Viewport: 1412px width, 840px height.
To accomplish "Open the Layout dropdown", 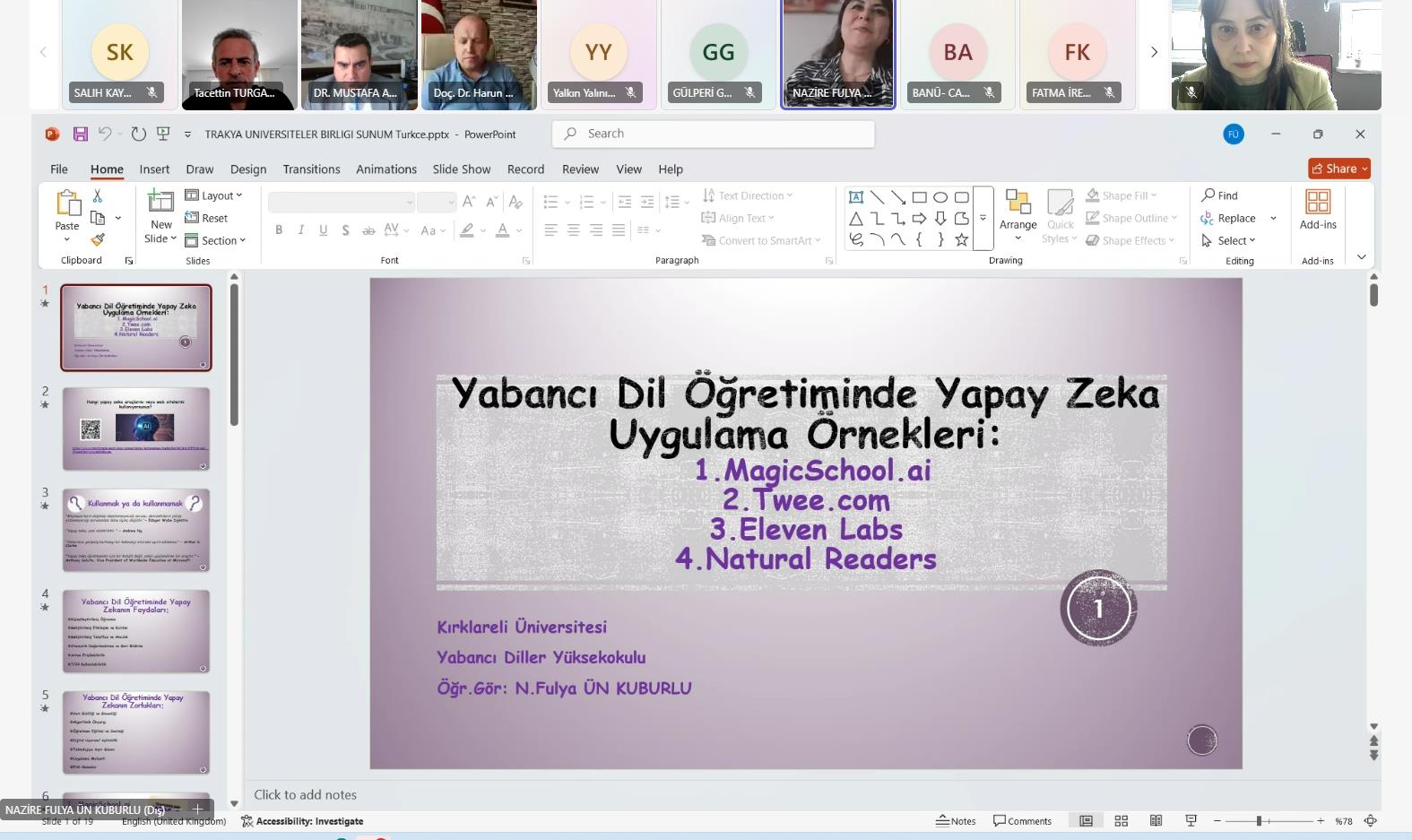I will (213, 195).
